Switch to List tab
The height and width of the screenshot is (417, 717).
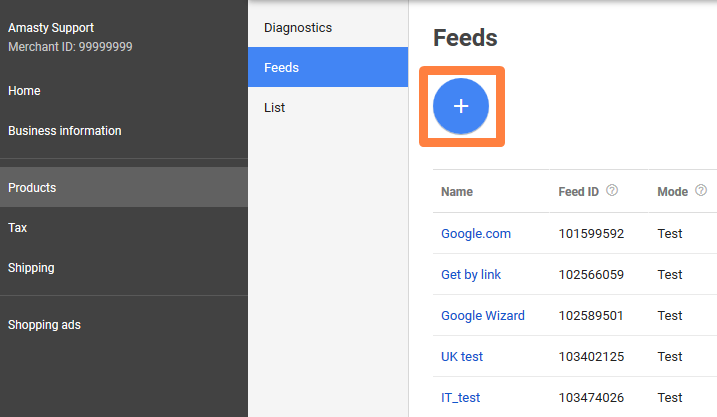[x=275, y=108]
